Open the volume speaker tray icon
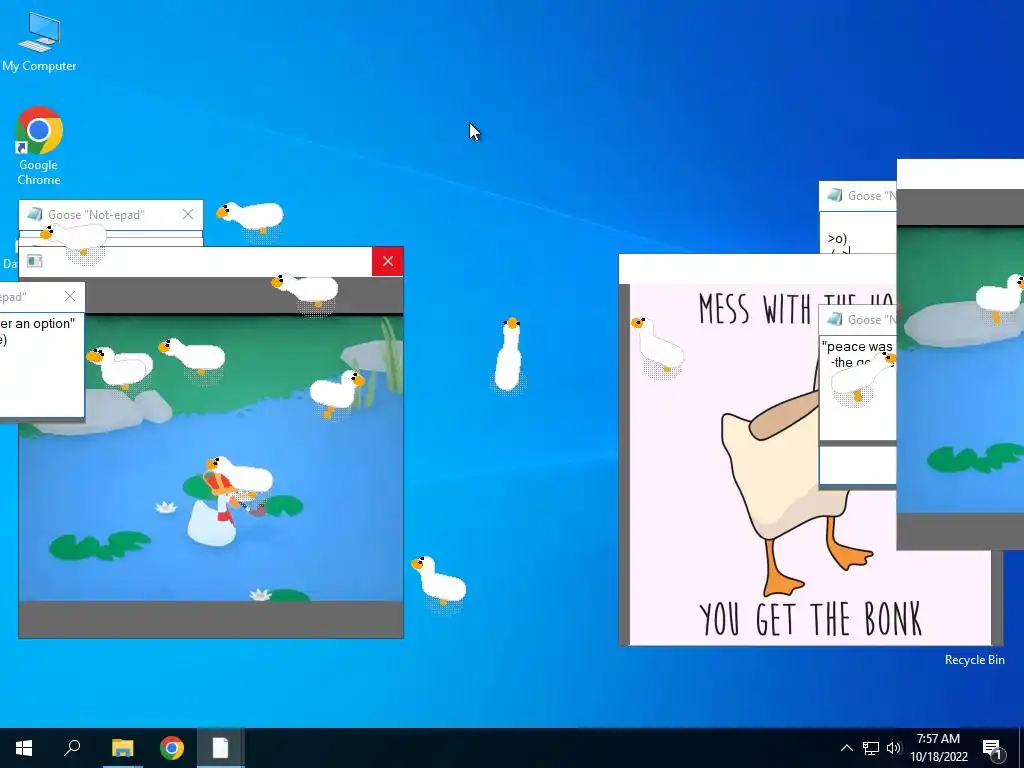Screen dimensions: 1024x768 (x=894, y=748)
